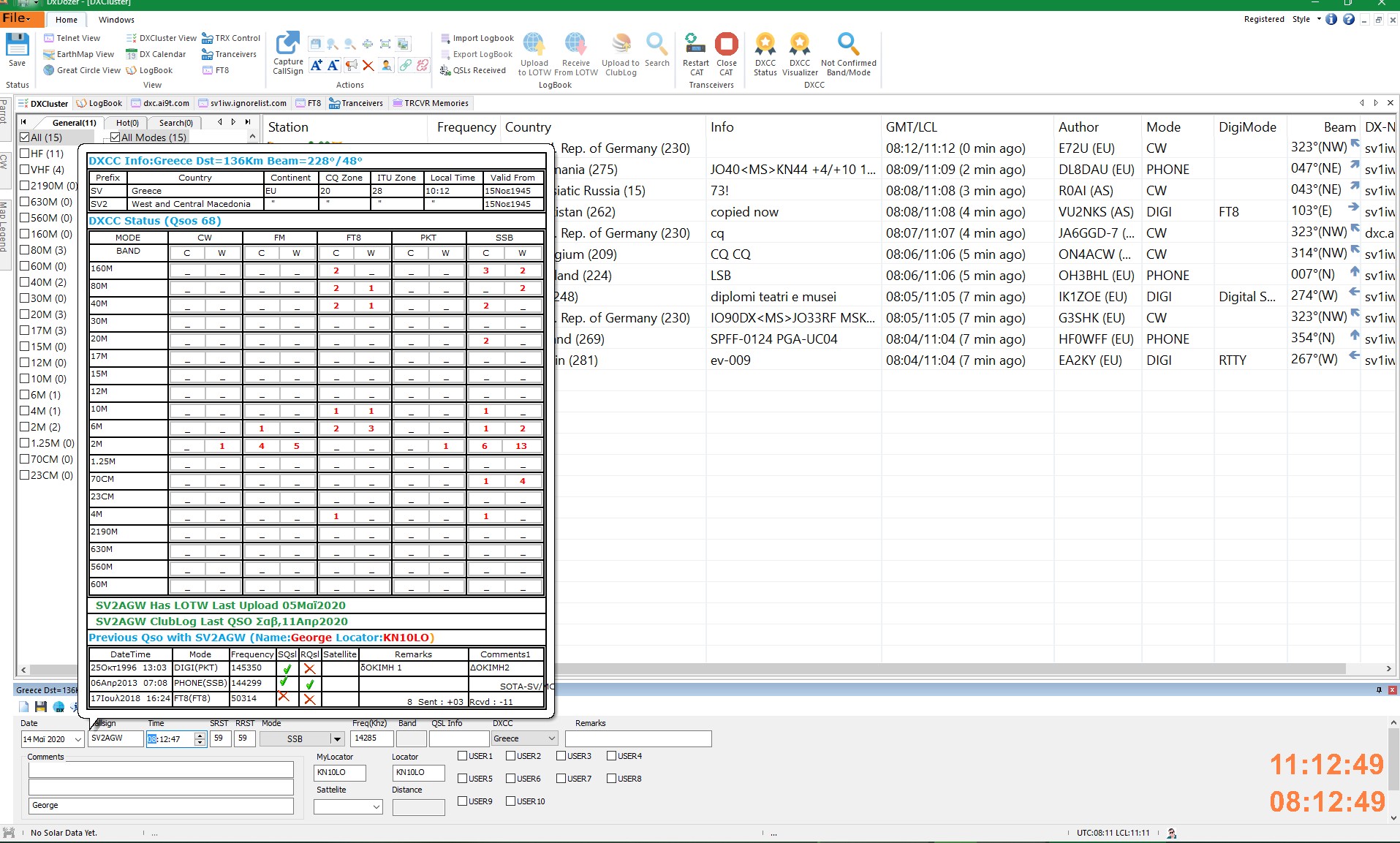Viewport: 1400px width, 843px height.
Task: Open FT8 view from ribbon
Action: (216, 70)
